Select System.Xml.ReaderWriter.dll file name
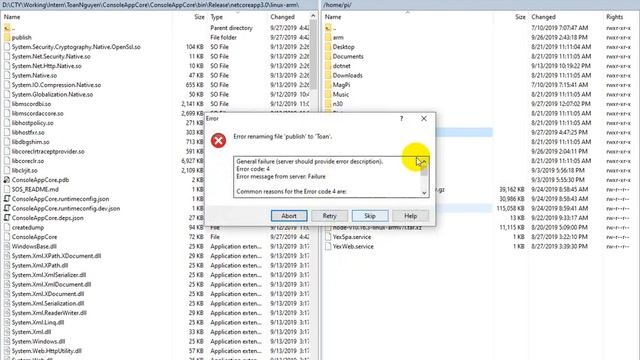This screenshot has height=360, width=640. point(49,313)
